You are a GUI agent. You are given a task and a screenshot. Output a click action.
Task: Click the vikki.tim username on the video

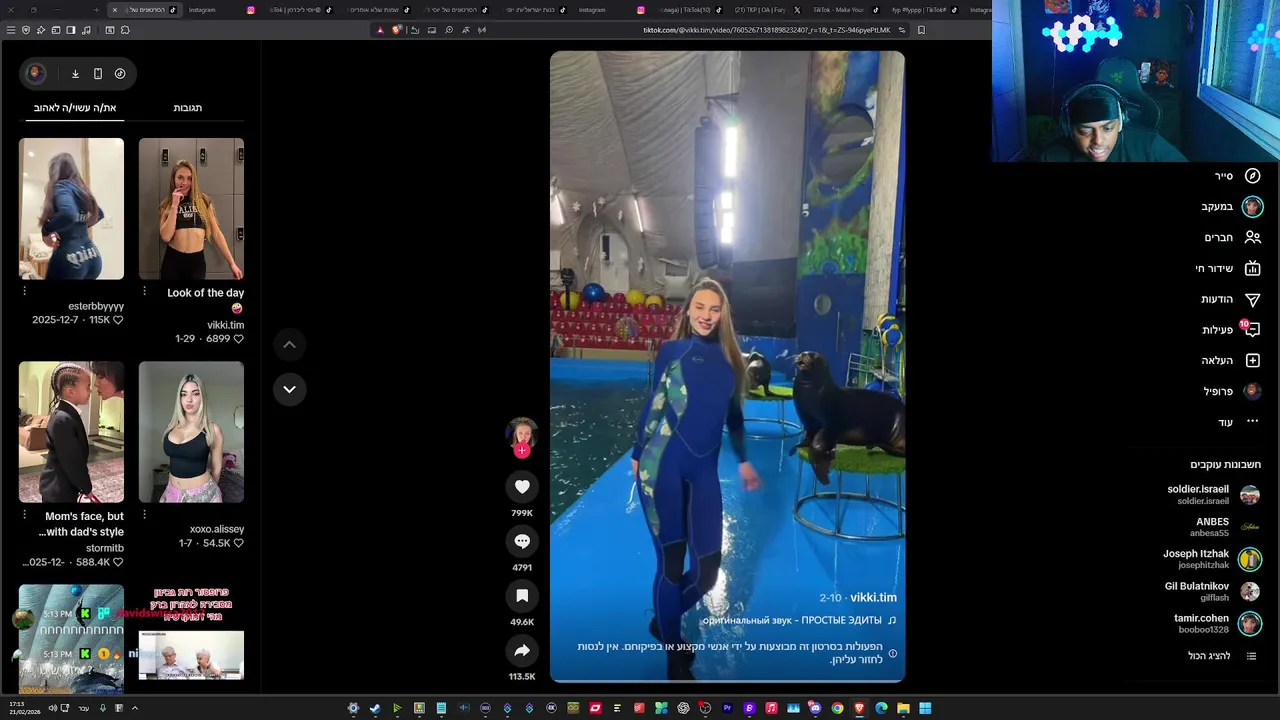tap(873, 597)
